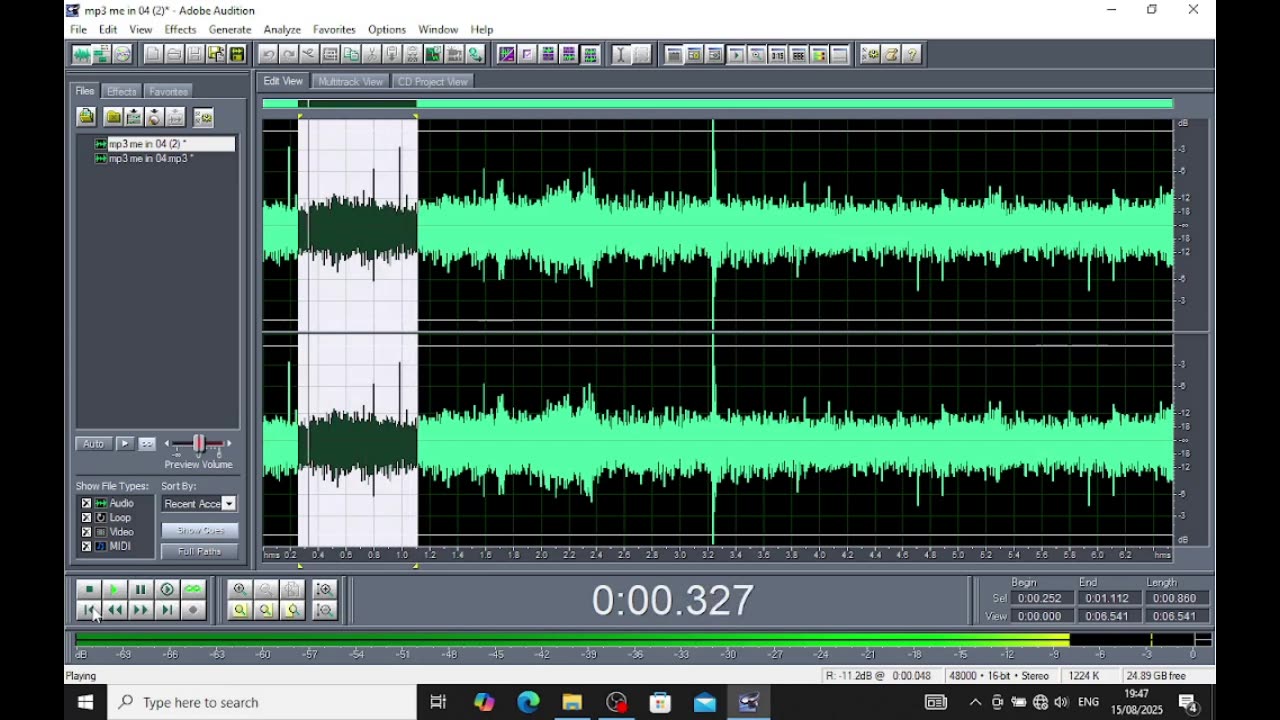
Task: Open the Effects menu
Action: [x=180, y=30]
